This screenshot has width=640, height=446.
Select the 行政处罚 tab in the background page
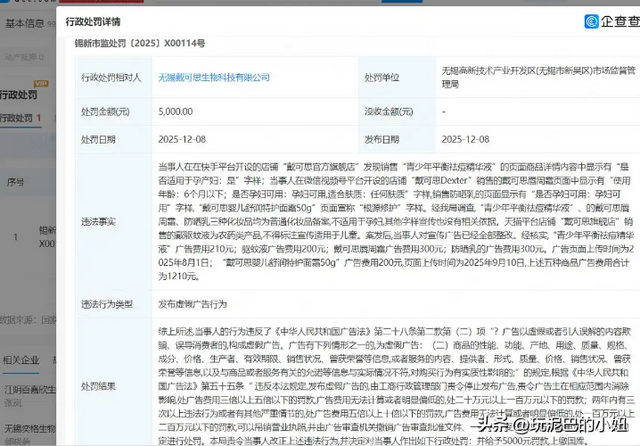(x=20, y=118)
